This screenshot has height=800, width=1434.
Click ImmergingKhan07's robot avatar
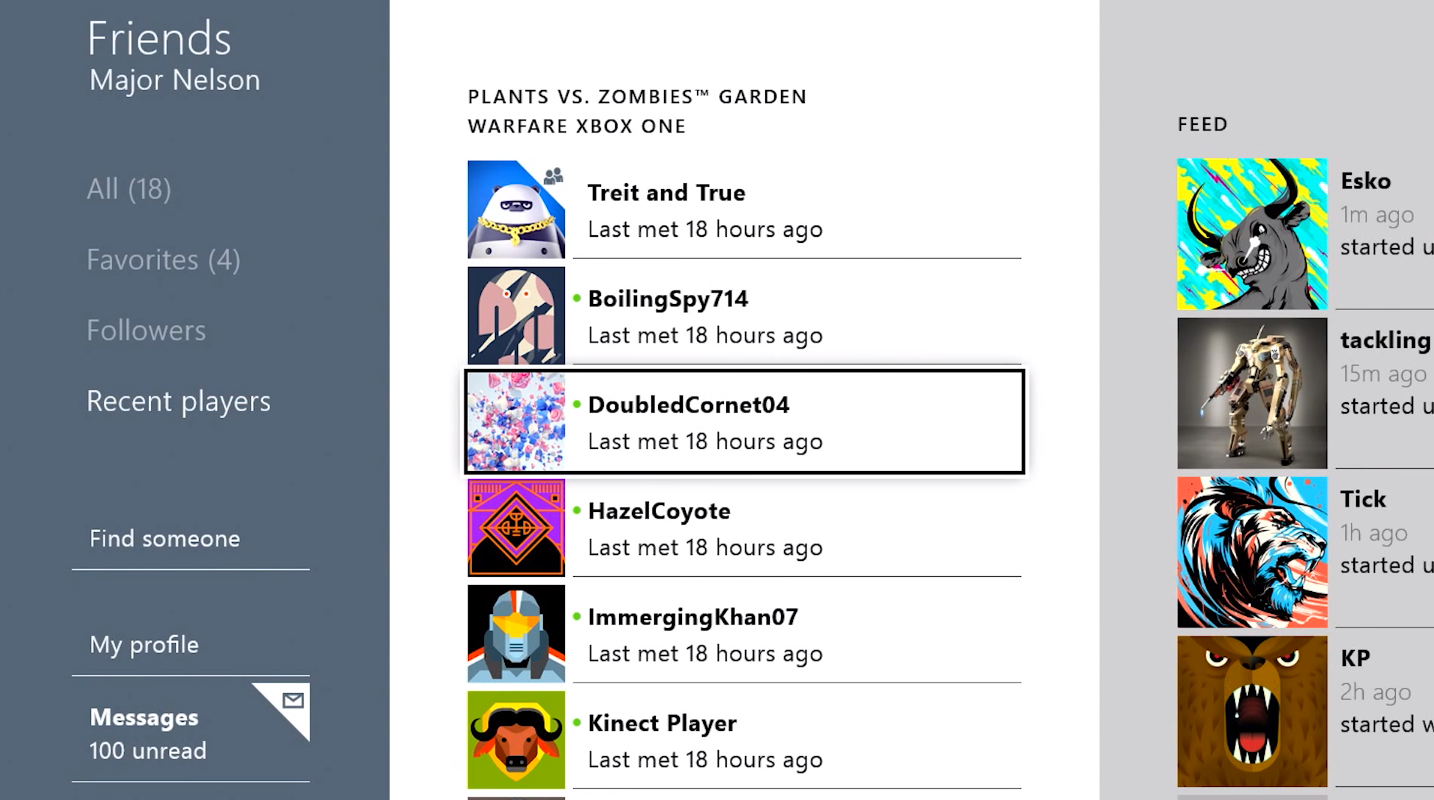coord(516,634)
